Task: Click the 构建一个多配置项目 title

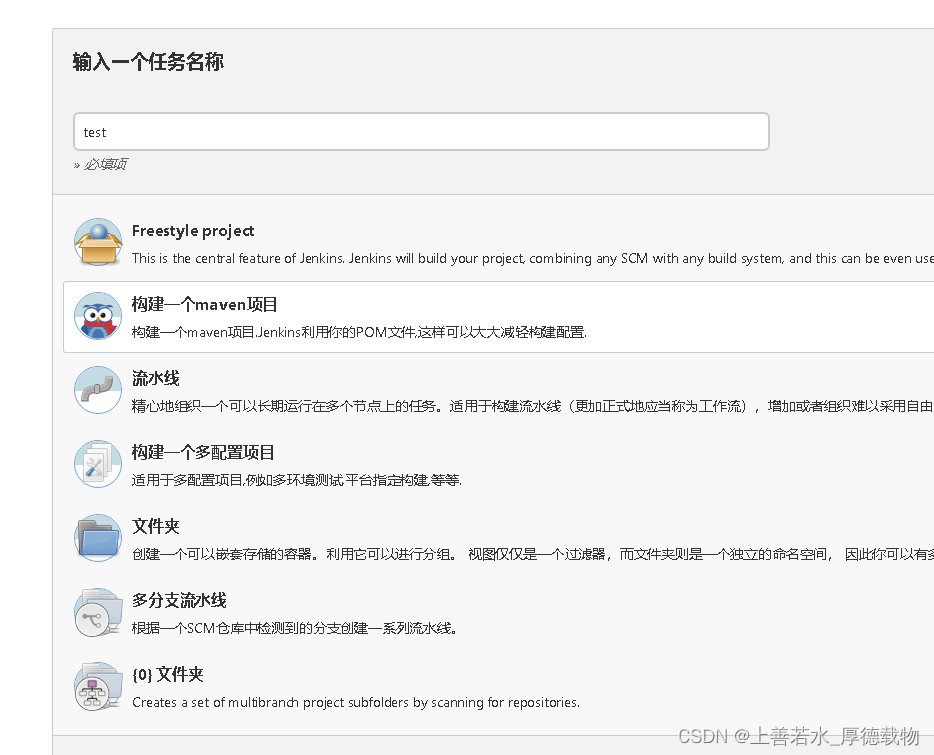Action: (203, 452)
